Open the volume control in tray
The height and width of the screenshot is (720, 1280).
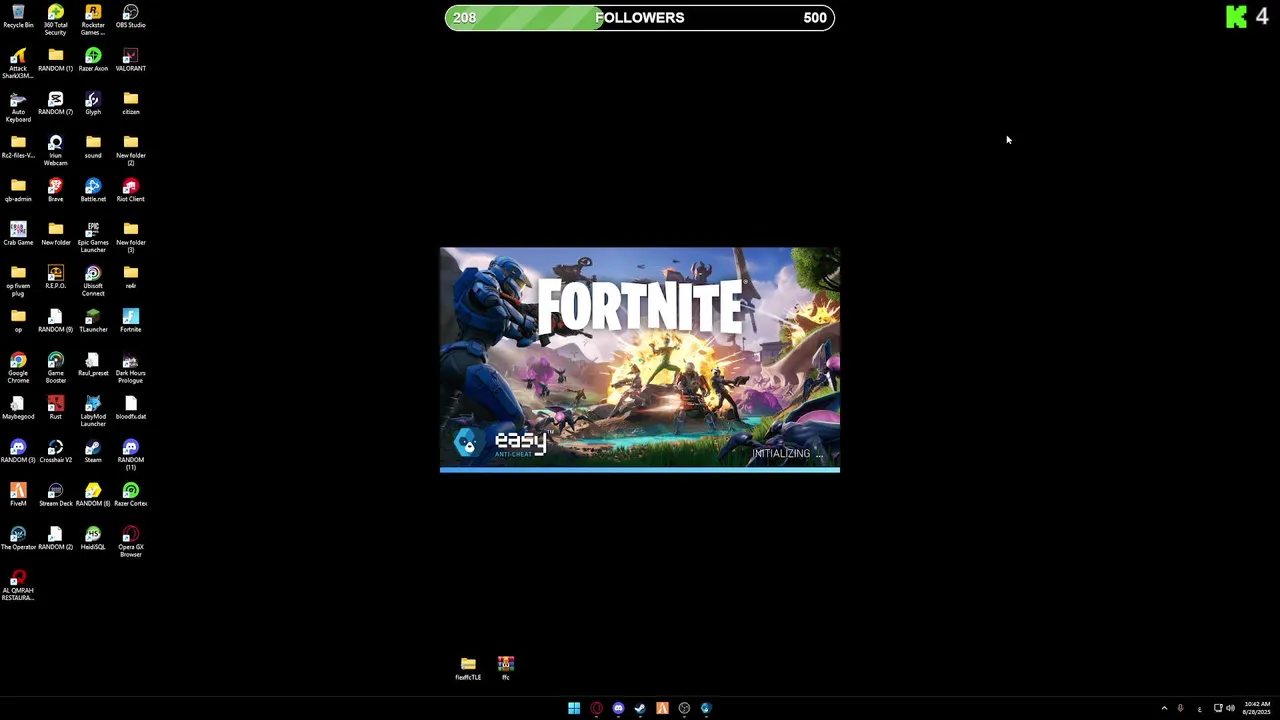click(x=1230, y=708)
